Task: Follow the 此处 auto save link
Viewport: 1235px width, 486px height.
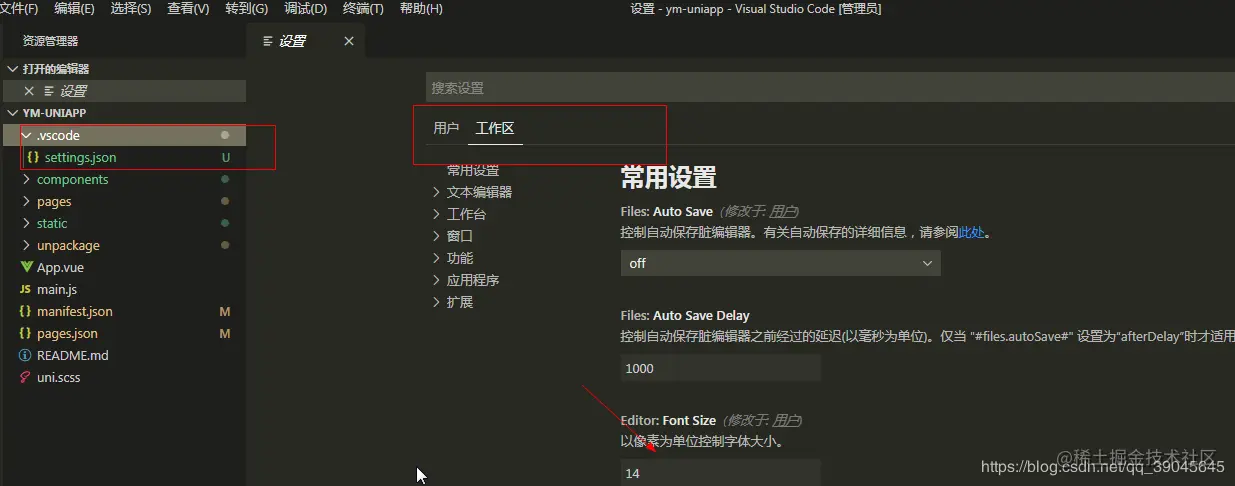Action: 971,232
